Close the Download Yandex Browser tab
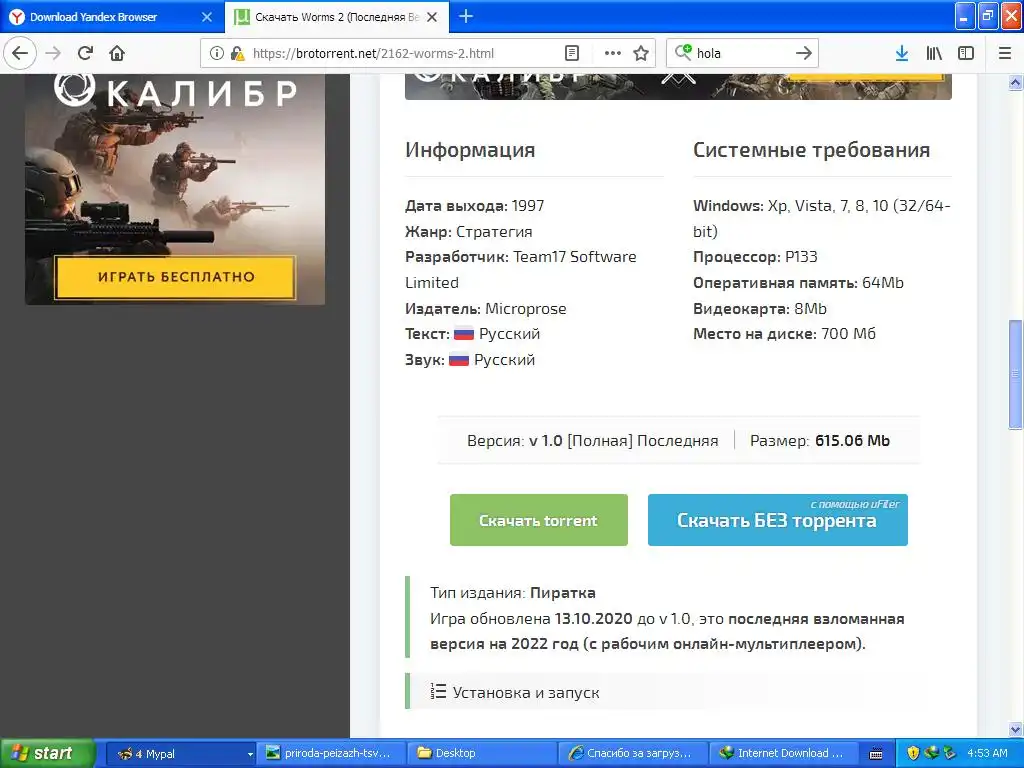Image resolution: width=1024 pixels, height=768 pixels. click(206, 17)
